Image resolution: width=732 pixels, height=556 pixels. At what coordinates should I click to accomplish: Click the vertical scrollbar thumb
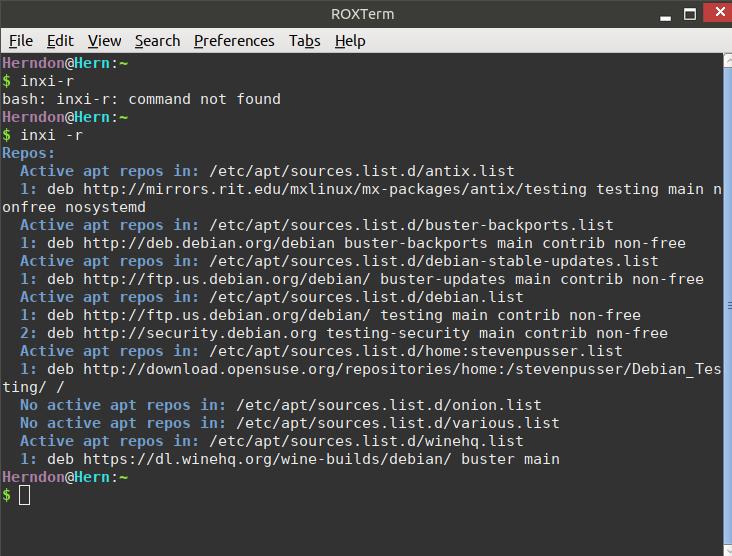click(x=728, y=306)
